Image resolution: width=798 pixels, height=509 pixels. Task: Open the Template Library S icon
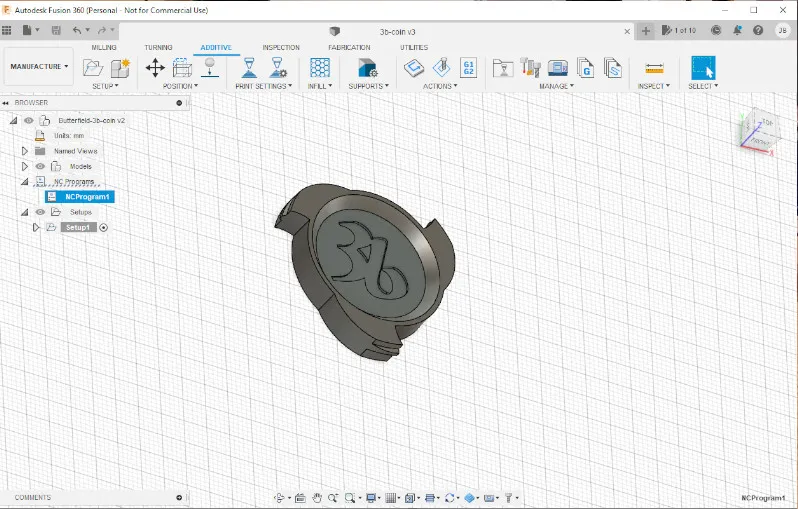pyautogui.click(x=613, y=68)
